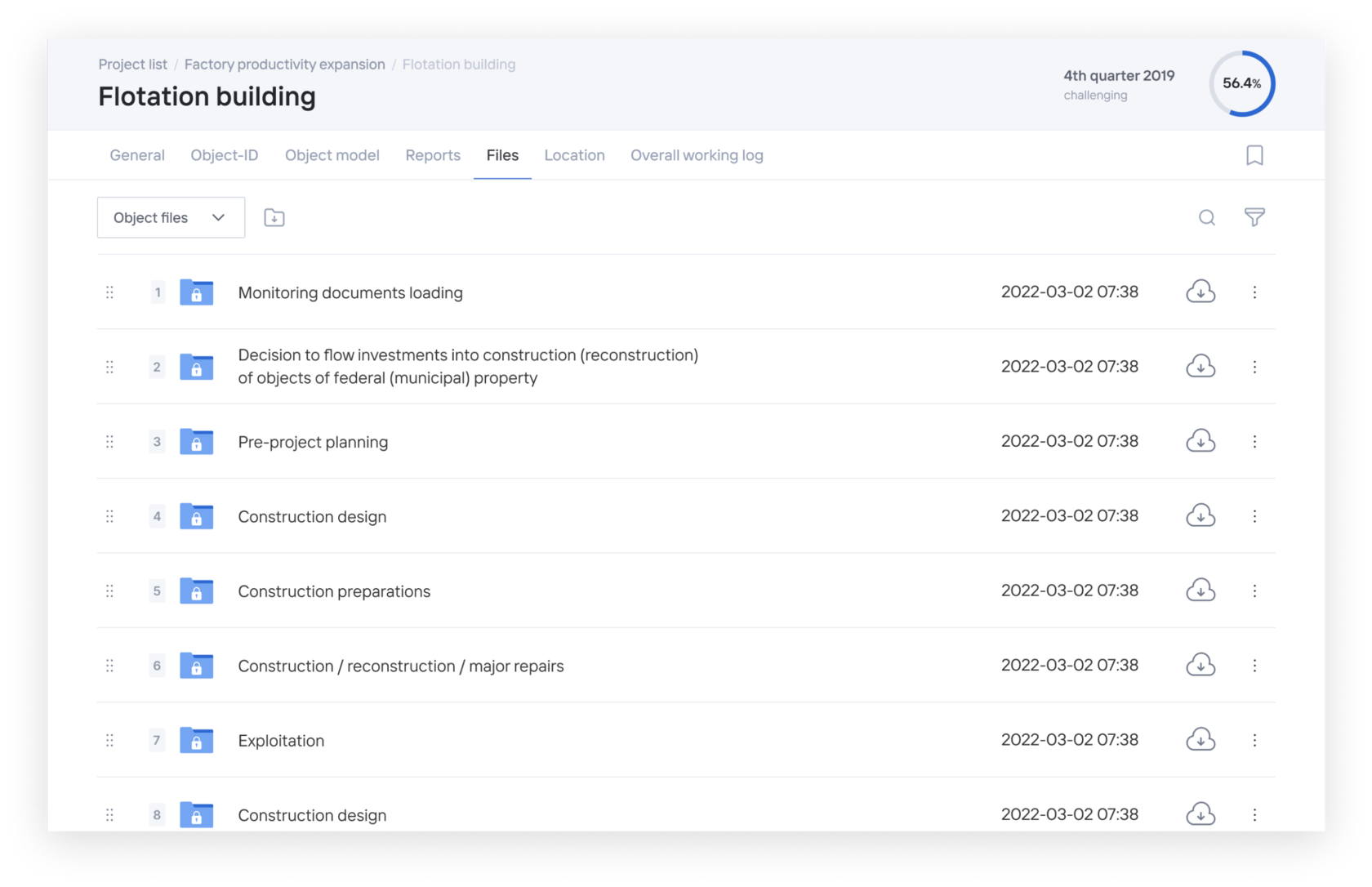Screen dimensions: 1372x887
Task: Expand the Object files dropdown
Action: [170, 217]
